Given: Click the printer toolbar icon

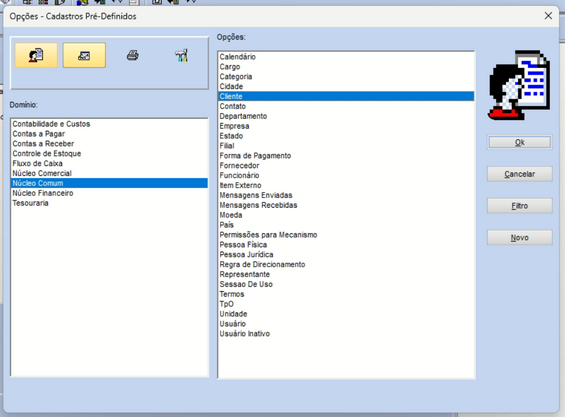Looking at the screenshot, I should 133,55.
